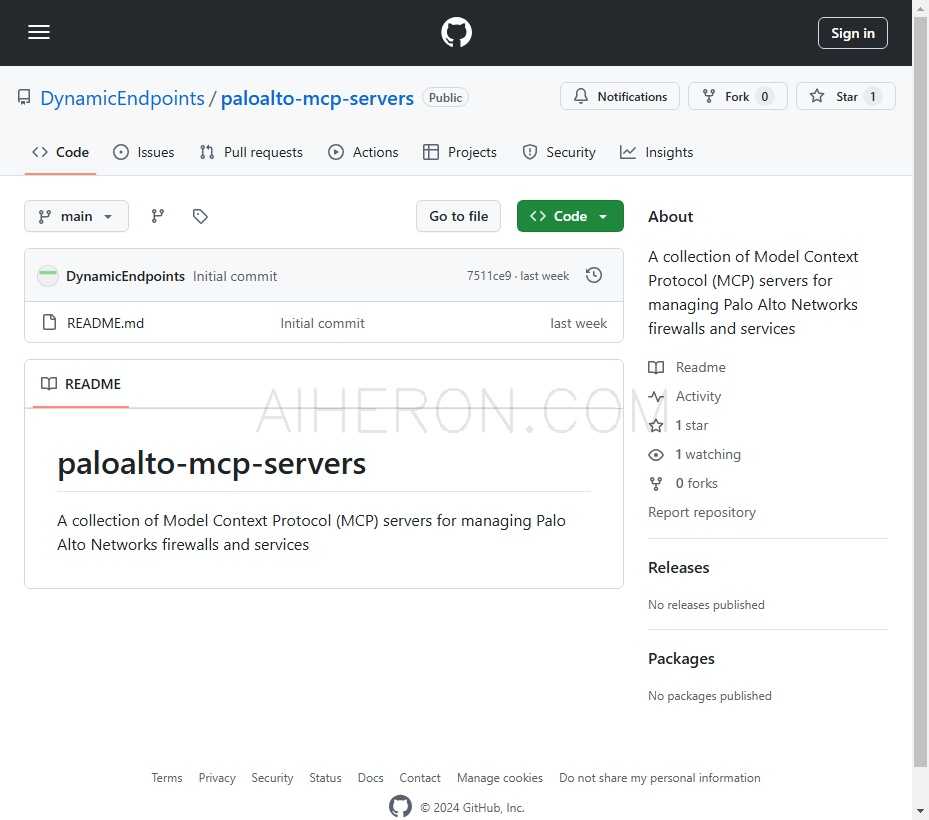Click the fork icon beside 0 forks
Viewport: 929px width, 820px height.
click(x=656, y=483)
